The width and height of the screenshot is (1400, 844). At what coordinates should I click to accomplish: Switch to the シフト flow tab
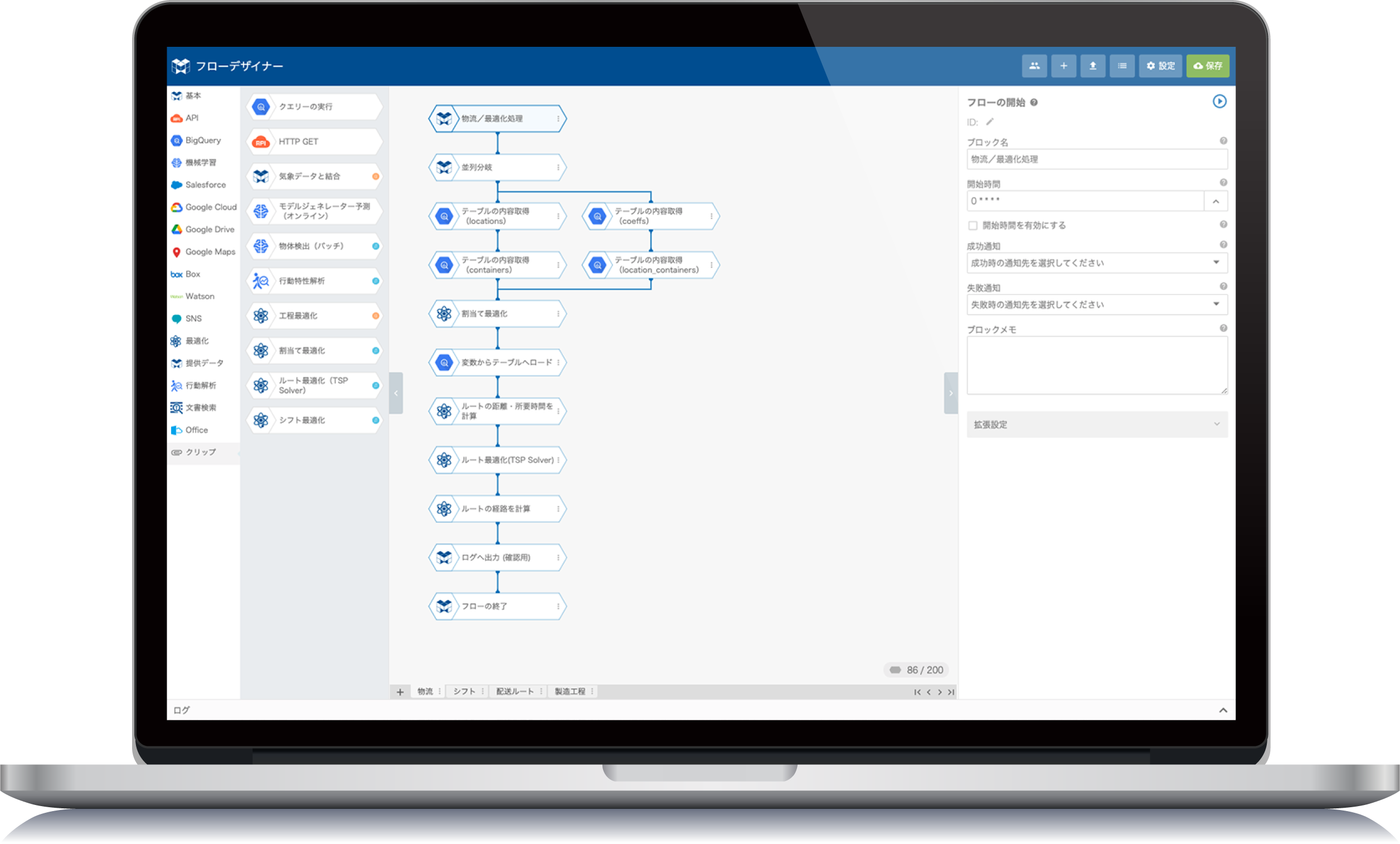(464, 692)
